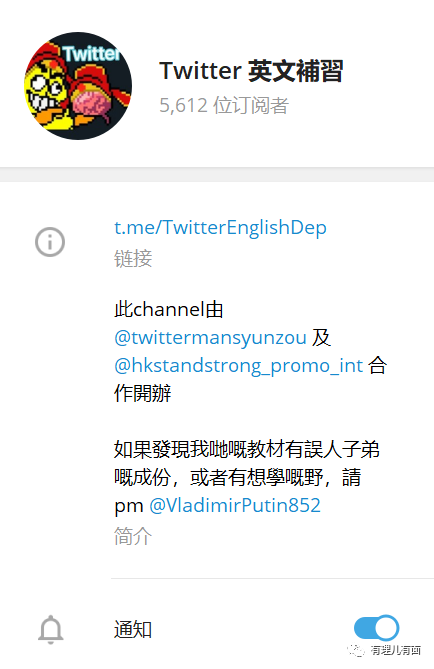The image size is (434, 669).
Task: Click the 有理儿有面 watermark text
Action: 396,650
